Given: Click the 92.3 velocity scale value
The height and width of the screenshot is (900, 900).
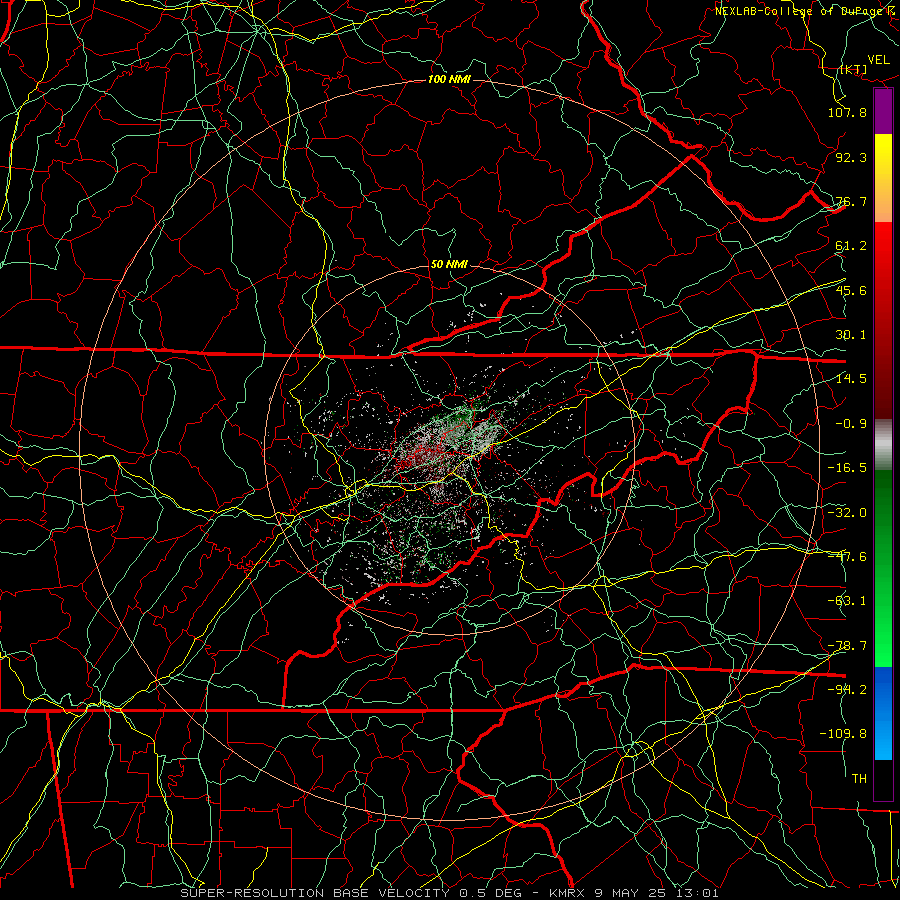Looking at the screenshot, I should (x=851, y=157).
